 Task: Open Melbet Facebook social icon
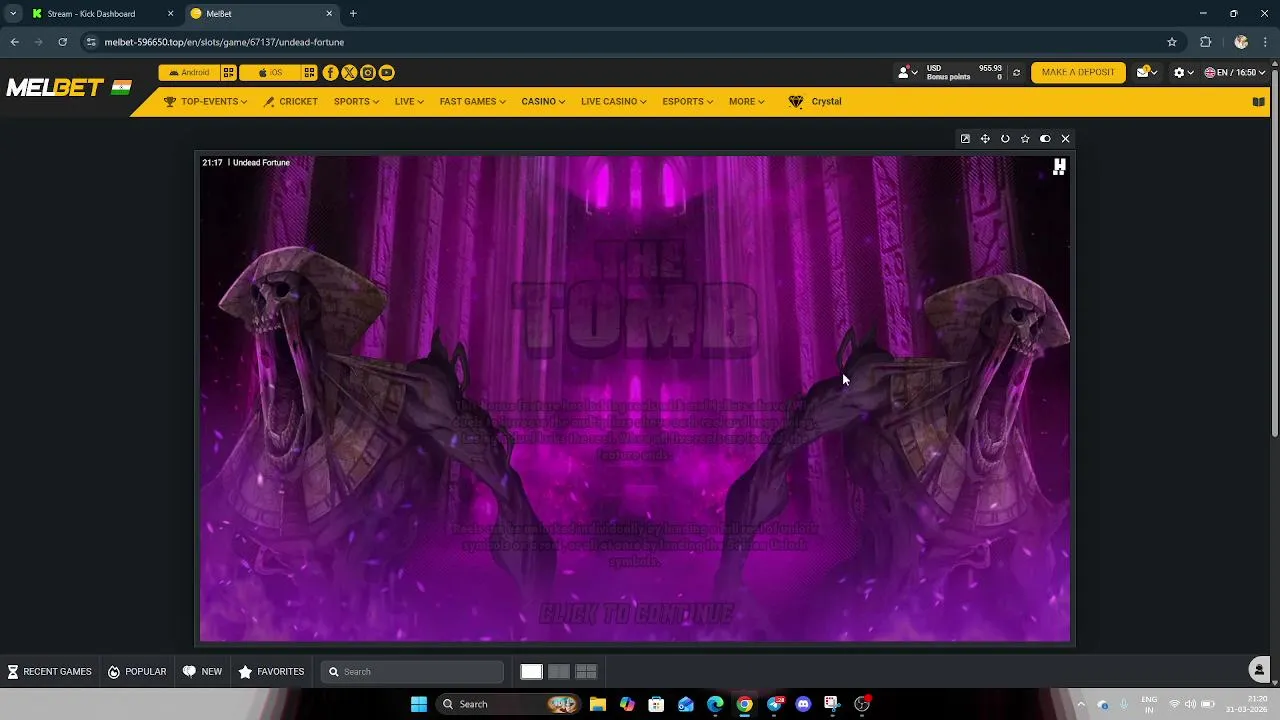click(330, 72)
